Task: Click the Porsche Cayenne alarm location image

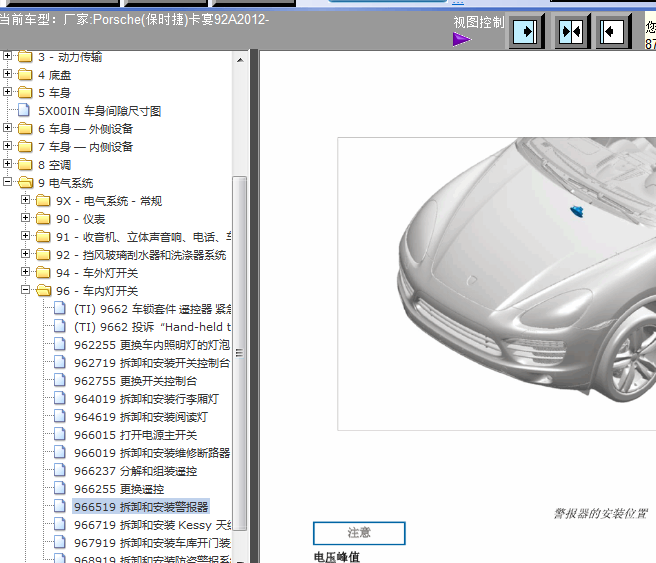Action: (x=497, y=284)
